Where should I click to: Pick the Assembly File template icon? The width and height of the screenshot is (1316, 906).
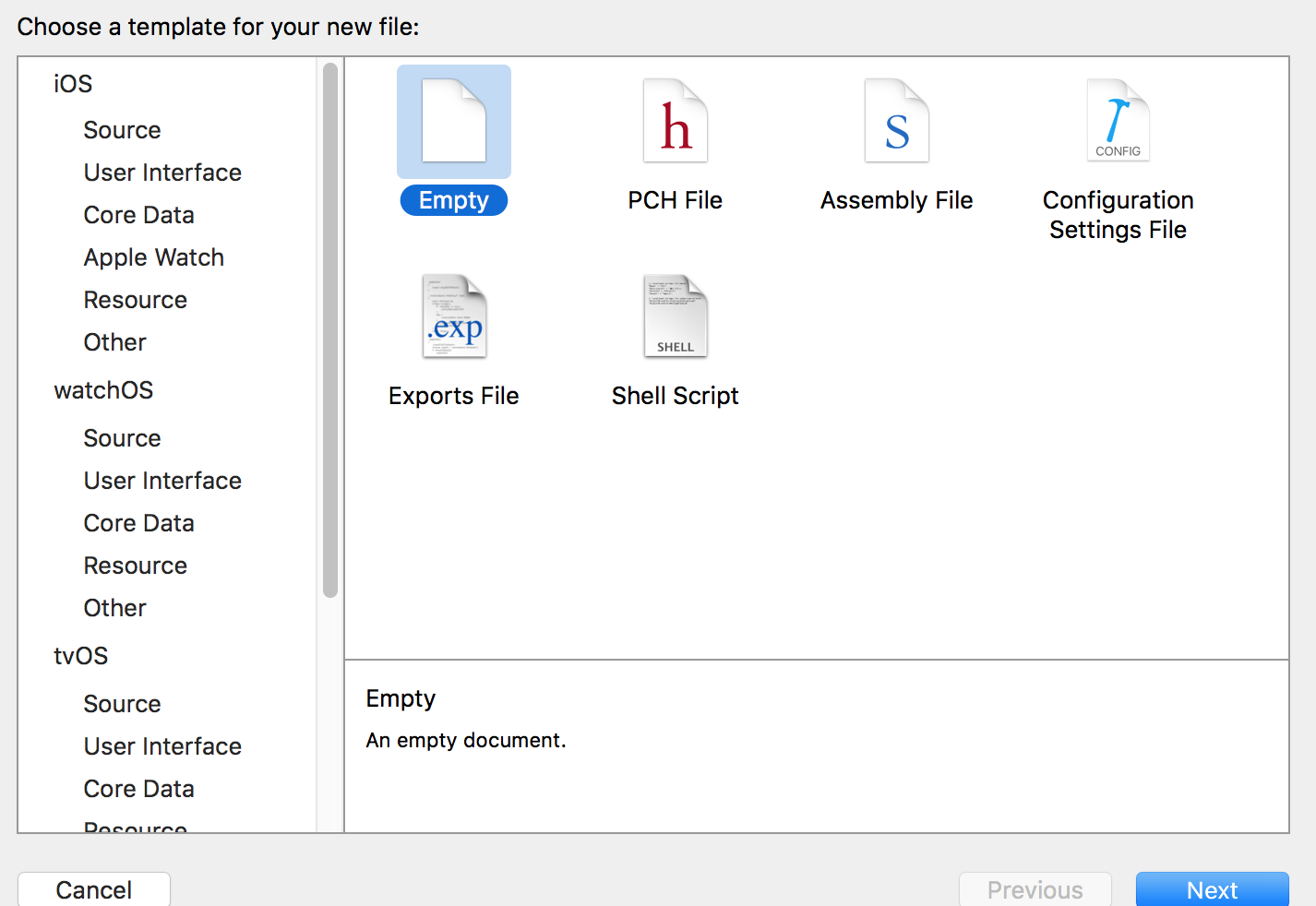[897, 121]
